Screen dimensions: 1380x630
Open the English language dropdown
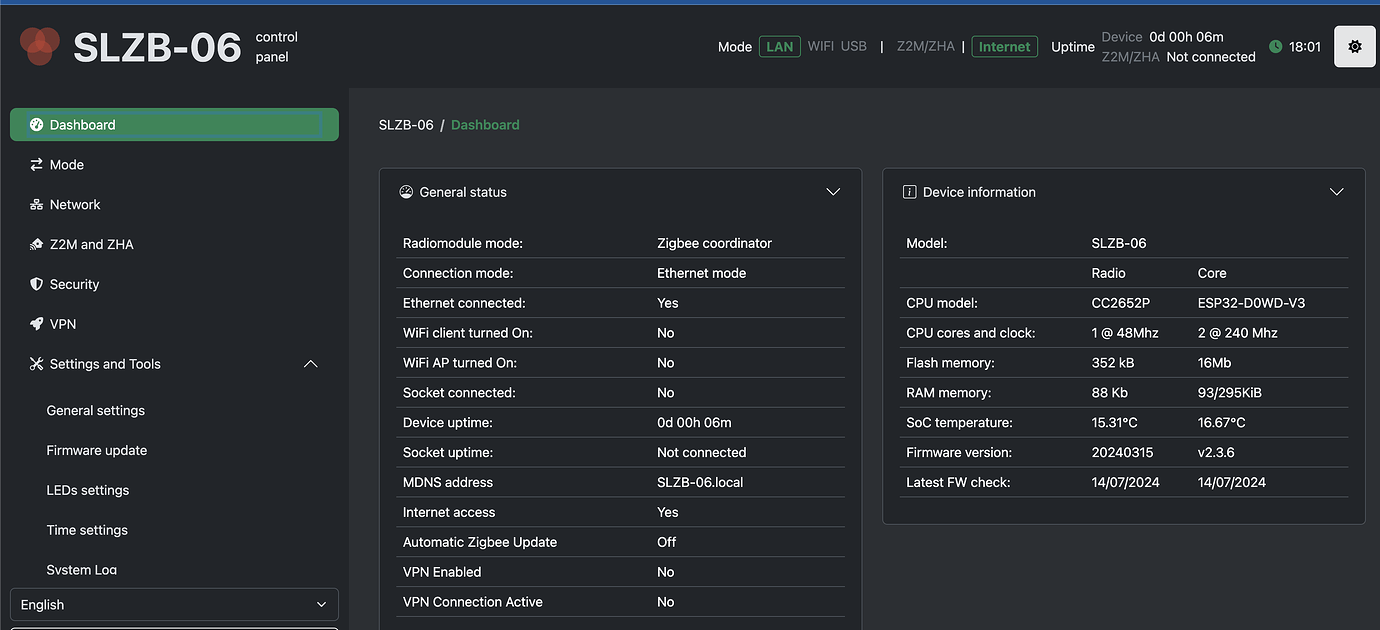tap(174, 605)
